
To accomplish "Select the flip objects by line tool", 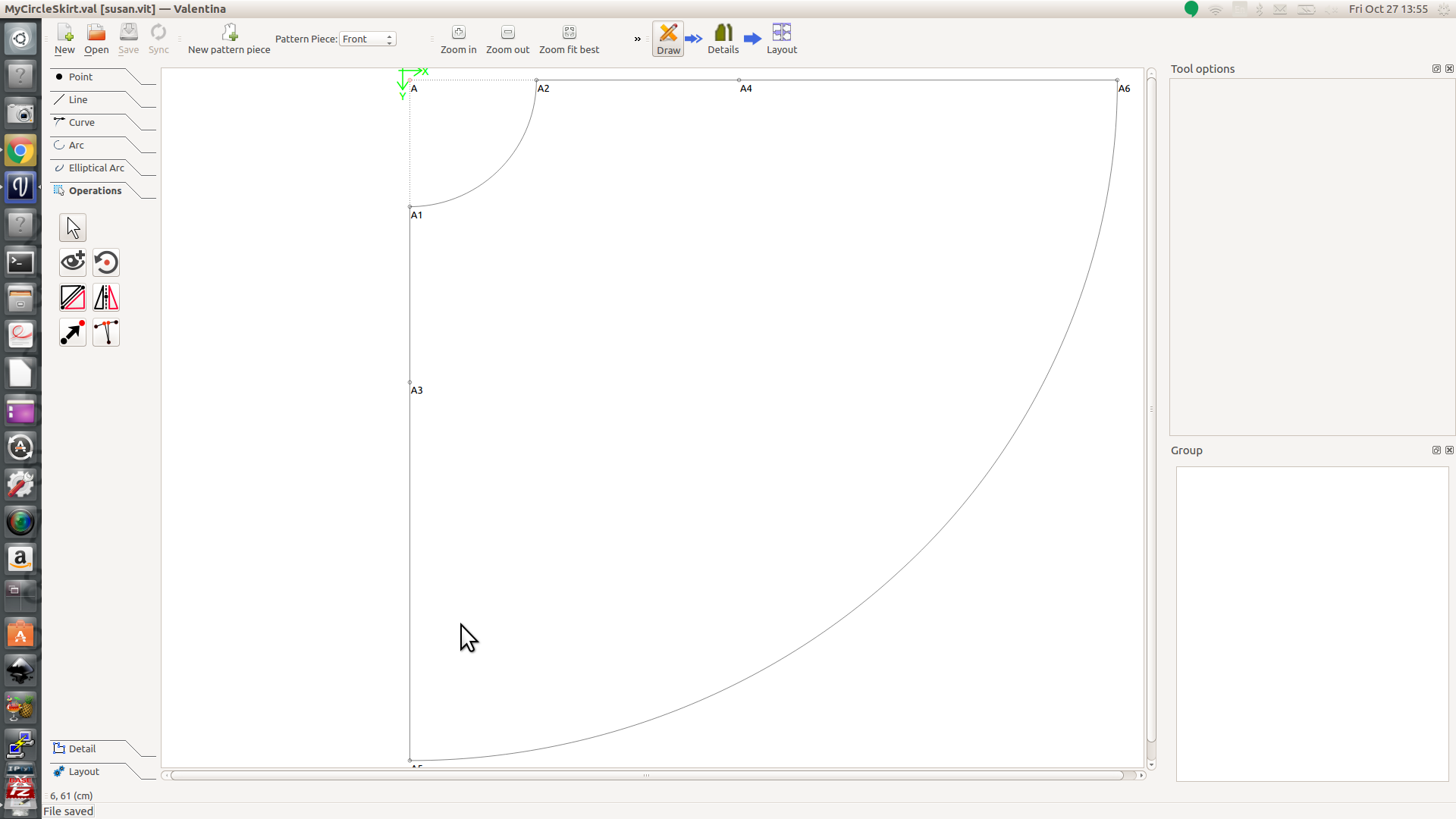I will [73, 297].
